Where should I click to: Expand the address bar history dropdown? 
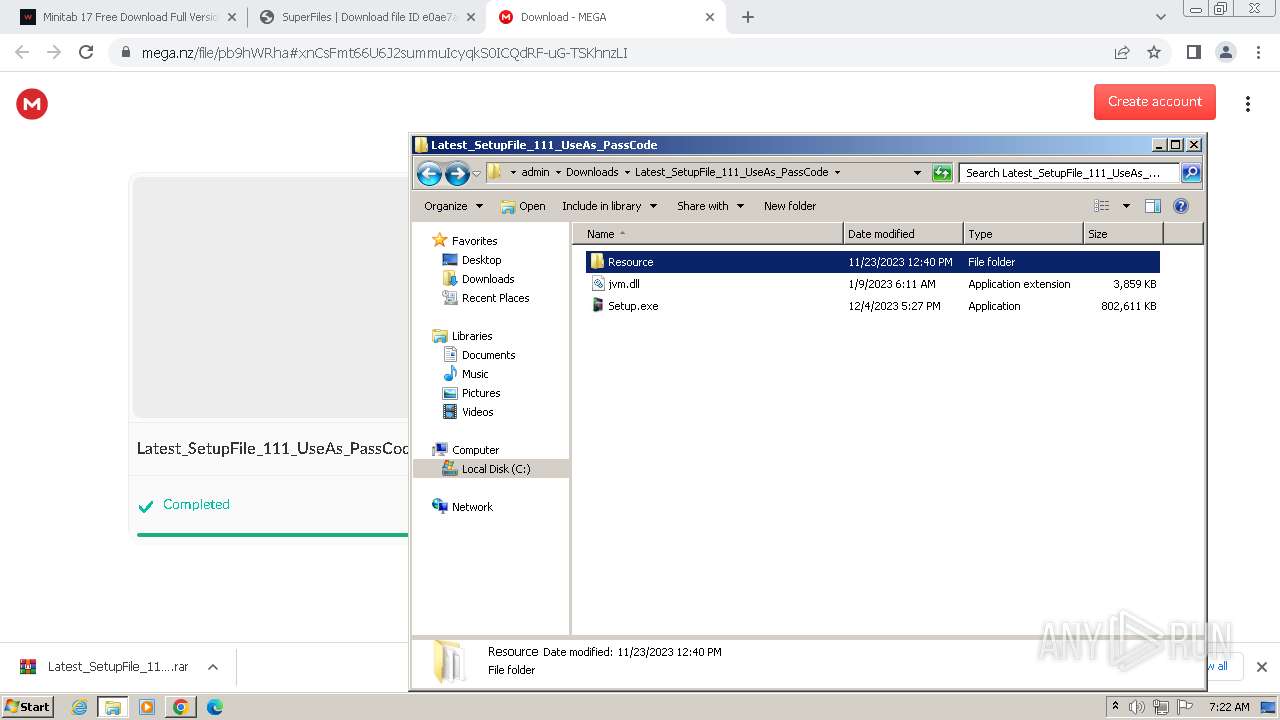tap(917, 172)
